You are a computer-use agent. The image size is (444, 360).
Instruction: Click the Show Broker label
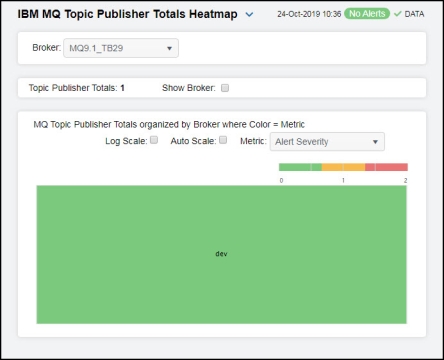point(189,88)
